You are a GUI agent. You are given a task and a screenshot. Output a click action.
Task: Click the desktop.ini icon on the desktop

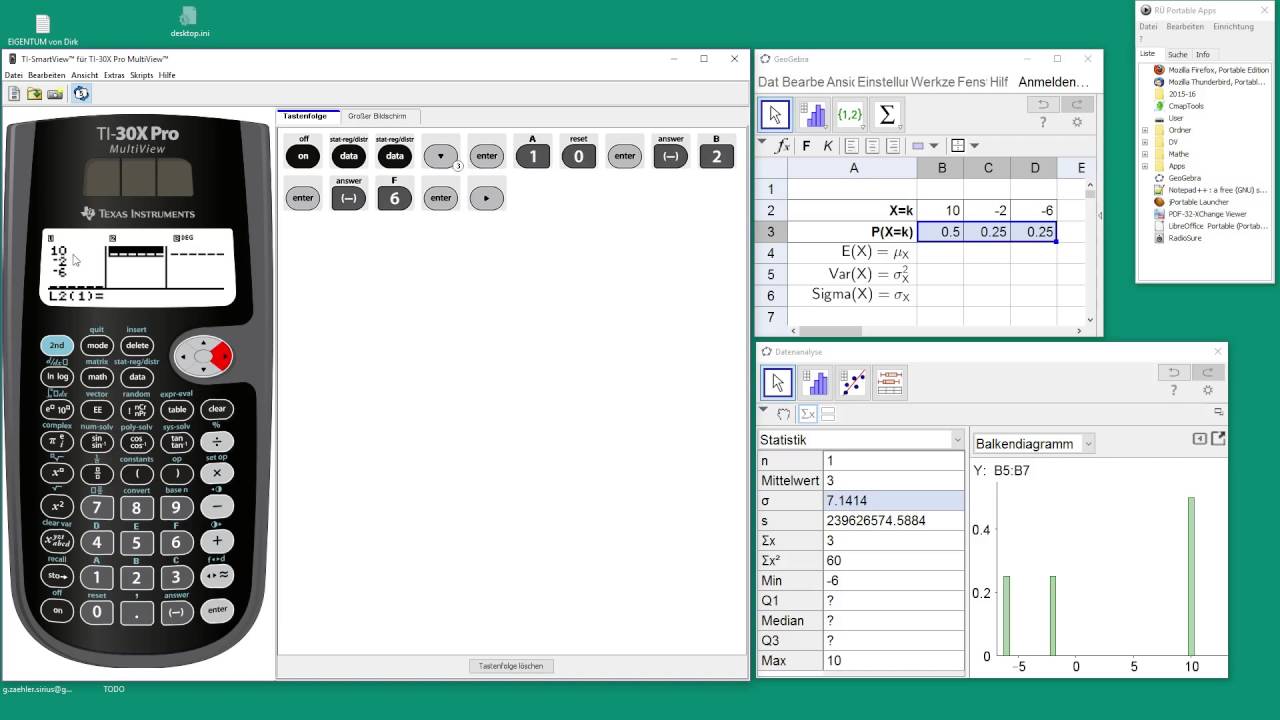tap(189, 22)
